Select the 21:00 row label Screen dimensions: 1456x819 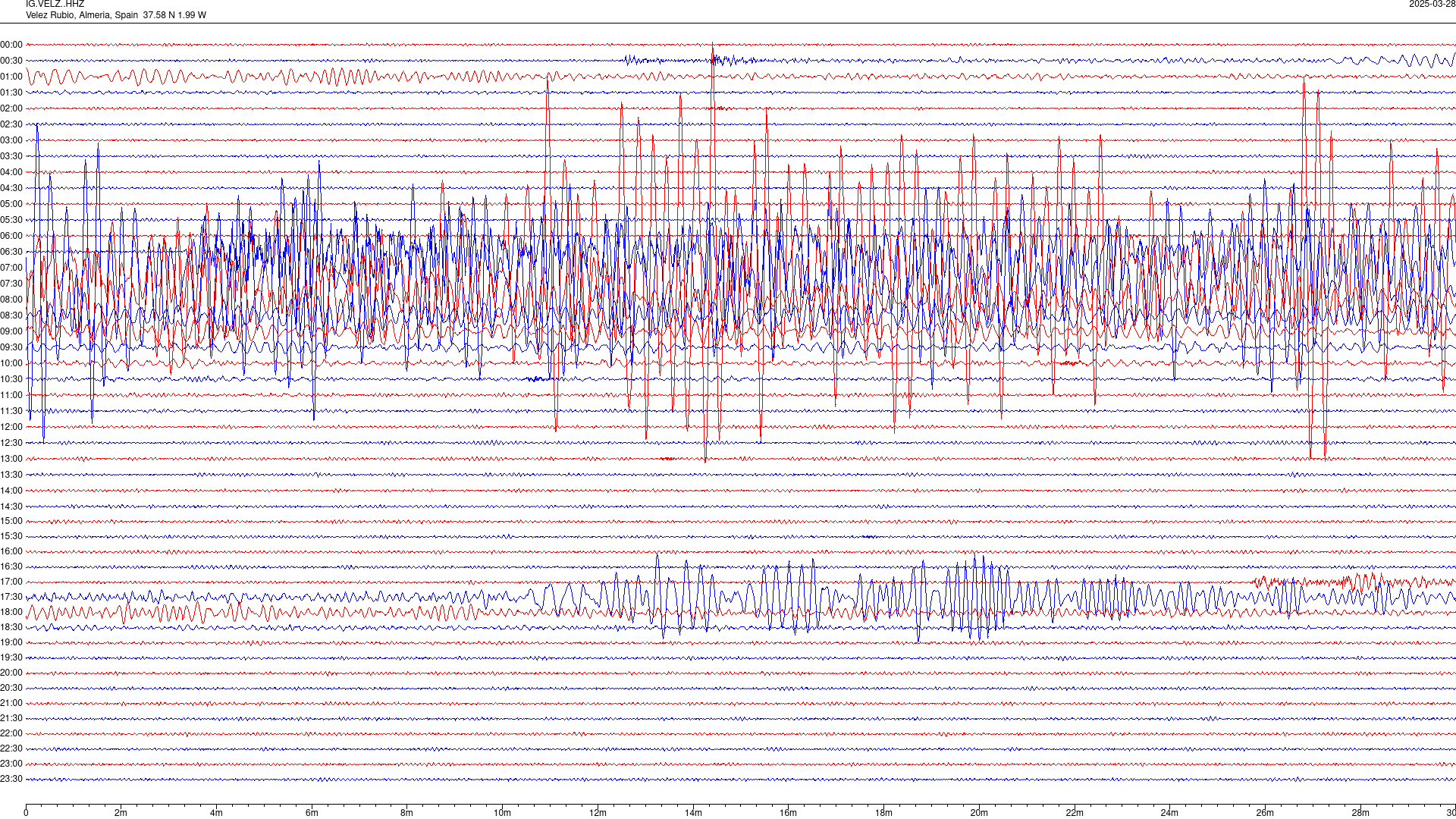click(11, 703)
